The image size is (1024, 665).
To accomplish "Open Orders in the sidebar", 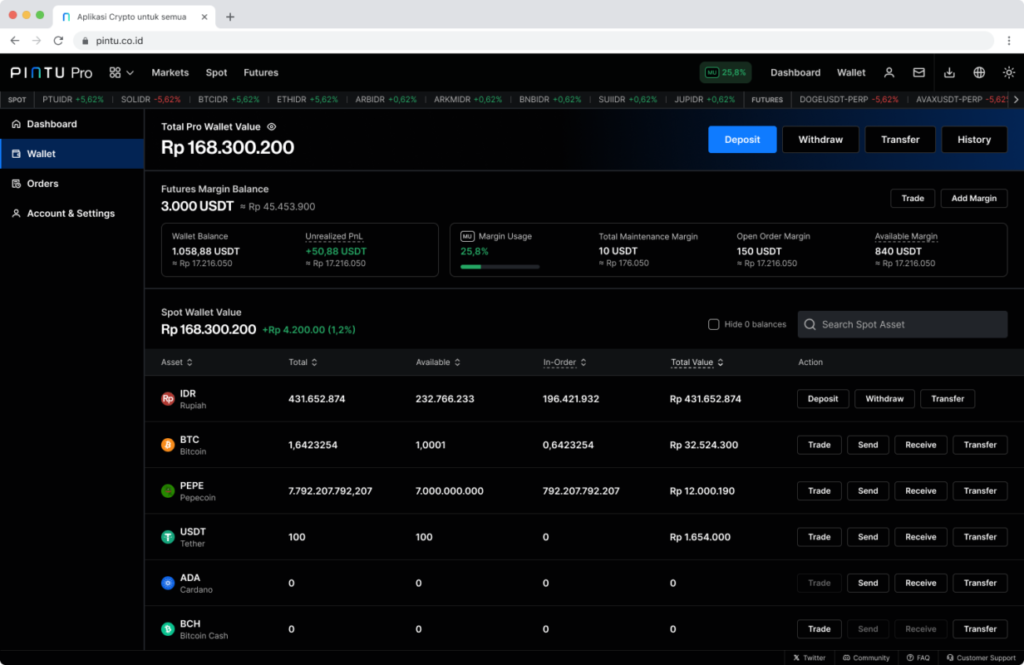I will tap(72, 184).
